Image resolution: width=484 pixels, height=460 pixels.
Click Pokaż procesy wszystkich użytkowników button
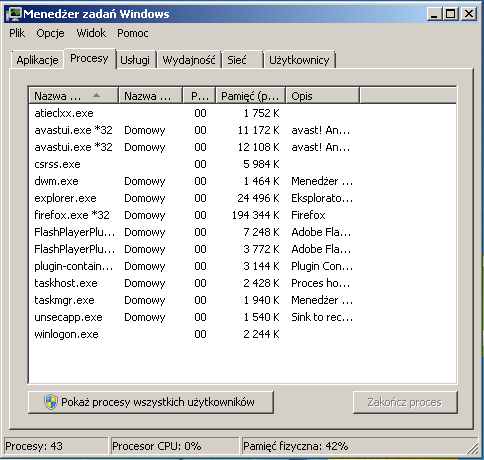151,402
